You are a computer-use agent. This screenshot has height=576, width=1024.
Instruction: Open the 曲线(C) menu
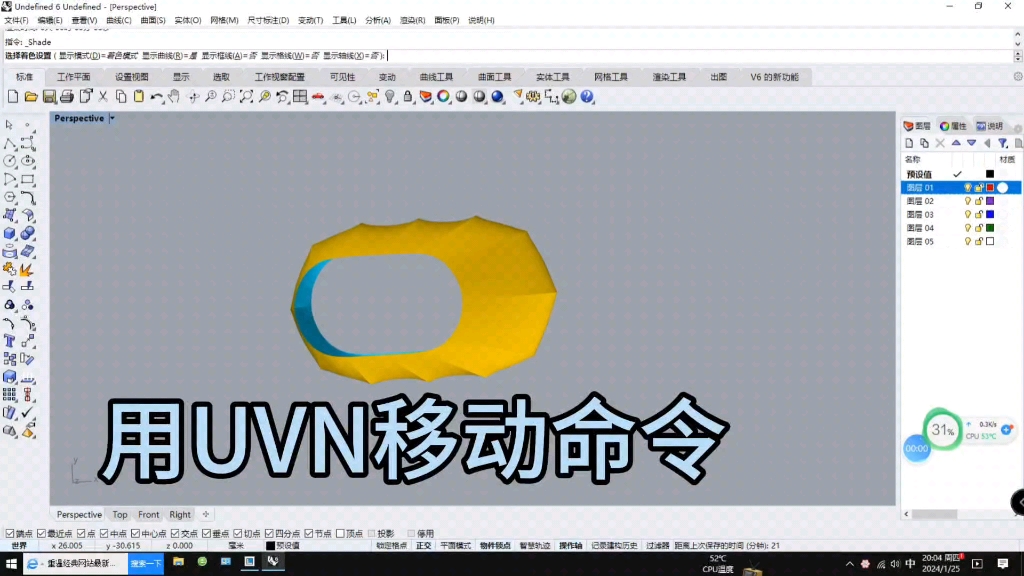119,20
